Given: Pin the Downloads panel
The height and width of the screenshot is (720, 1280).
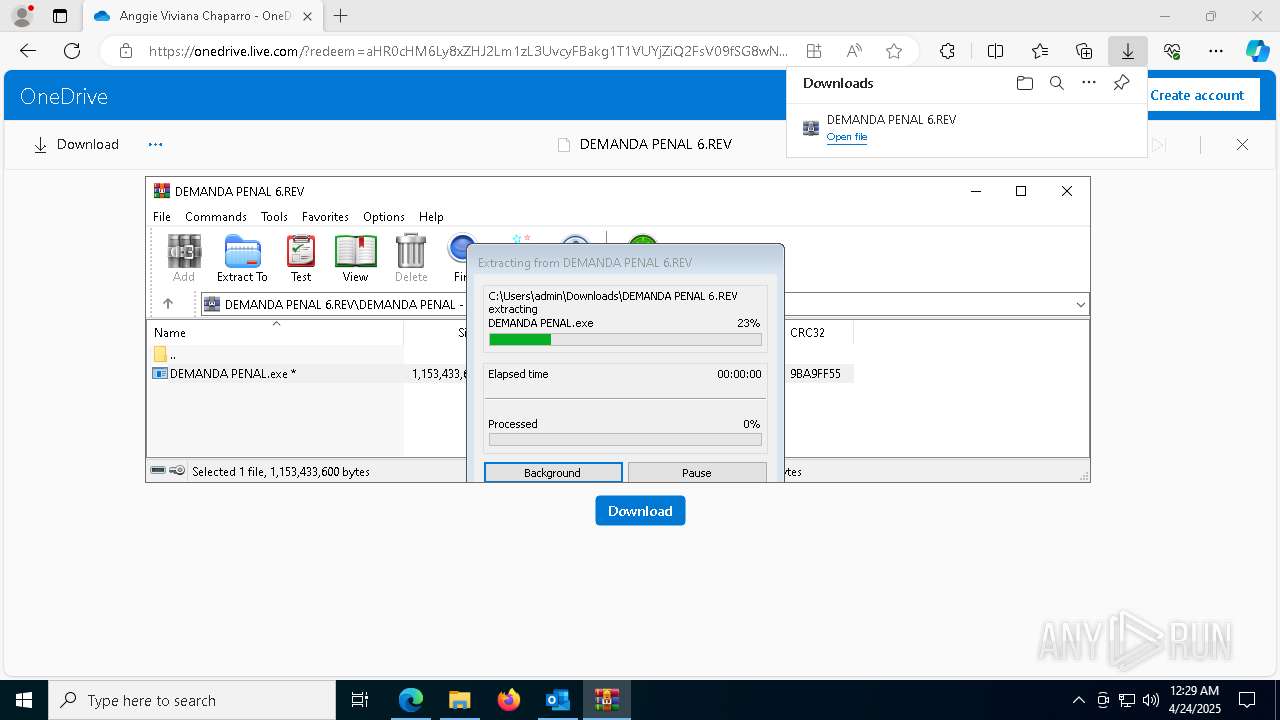Looking at the screenshot, I should coord(1121,83).
